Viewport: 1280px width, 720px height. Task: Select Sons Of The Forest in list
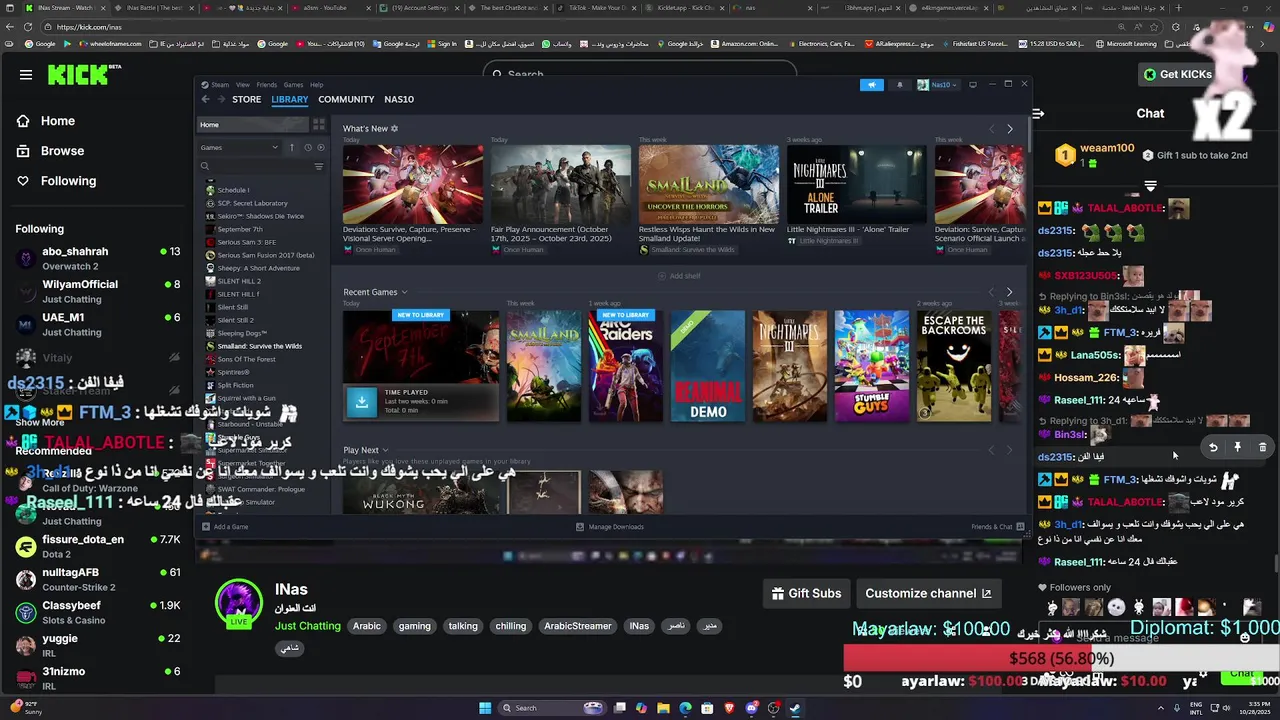coord(246,359)
